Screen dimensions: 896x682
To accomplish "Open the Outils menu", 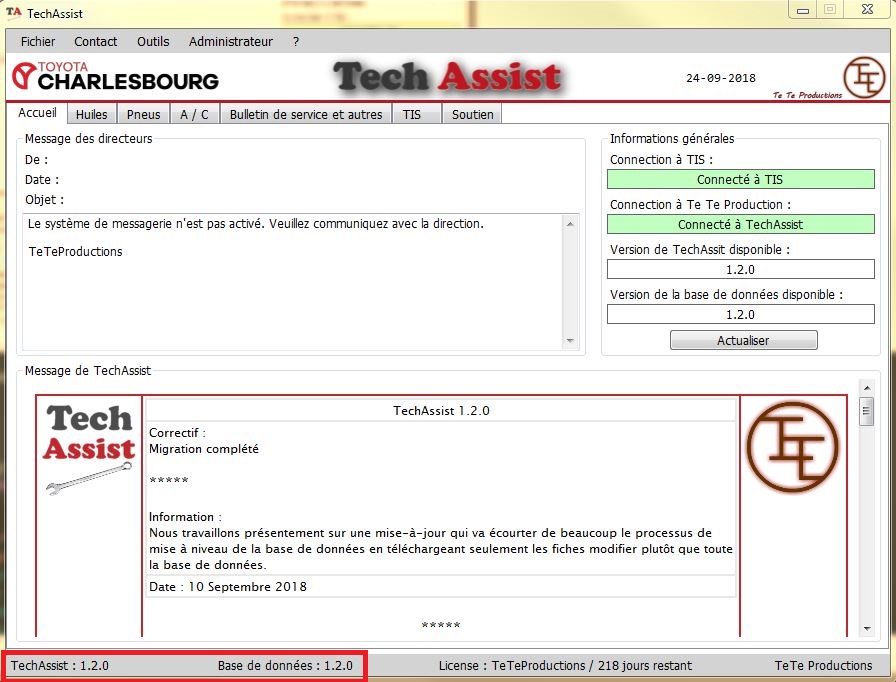I will click(153, 42).
